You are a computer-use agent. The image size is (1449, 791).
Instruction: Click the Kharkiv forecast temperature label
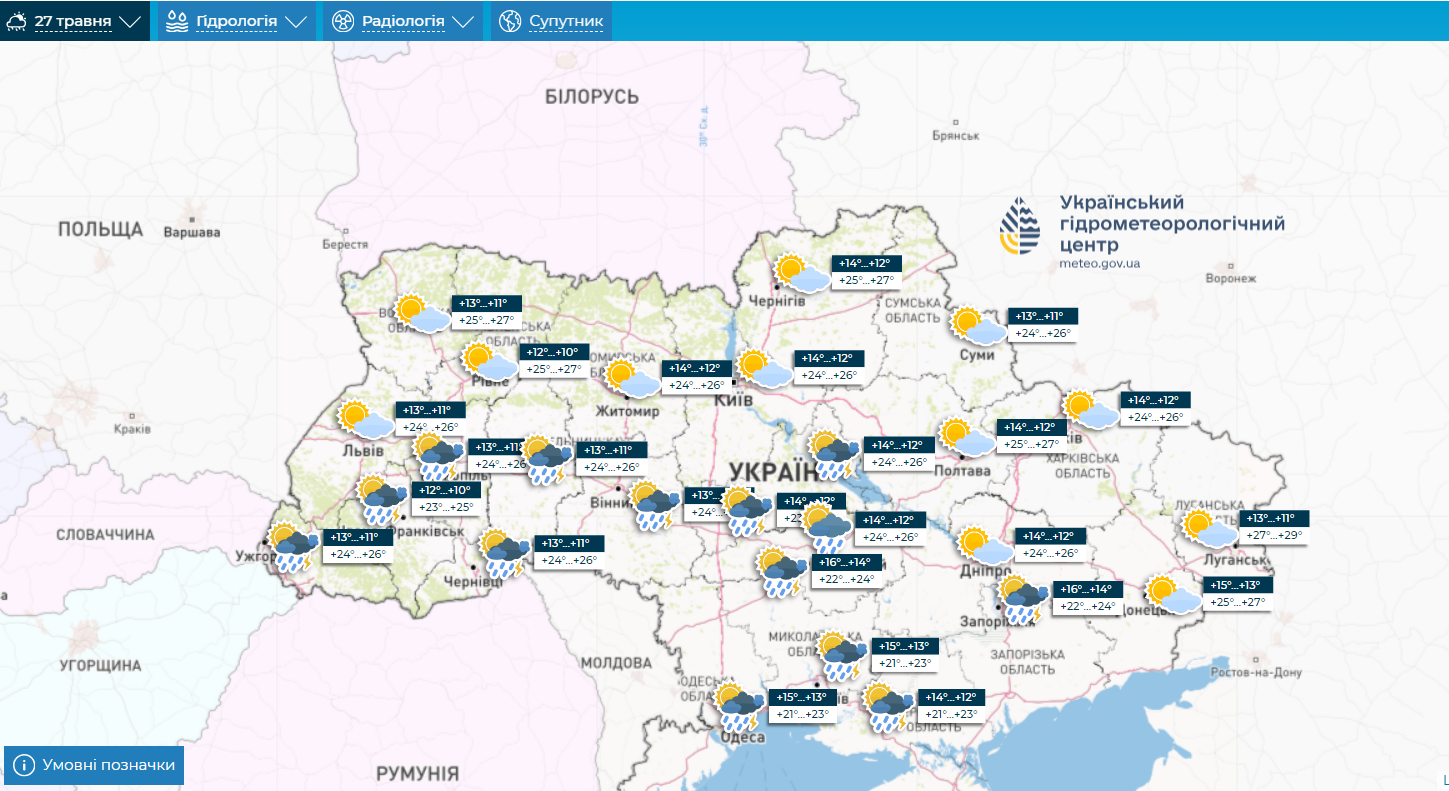tap(1155, 417)
